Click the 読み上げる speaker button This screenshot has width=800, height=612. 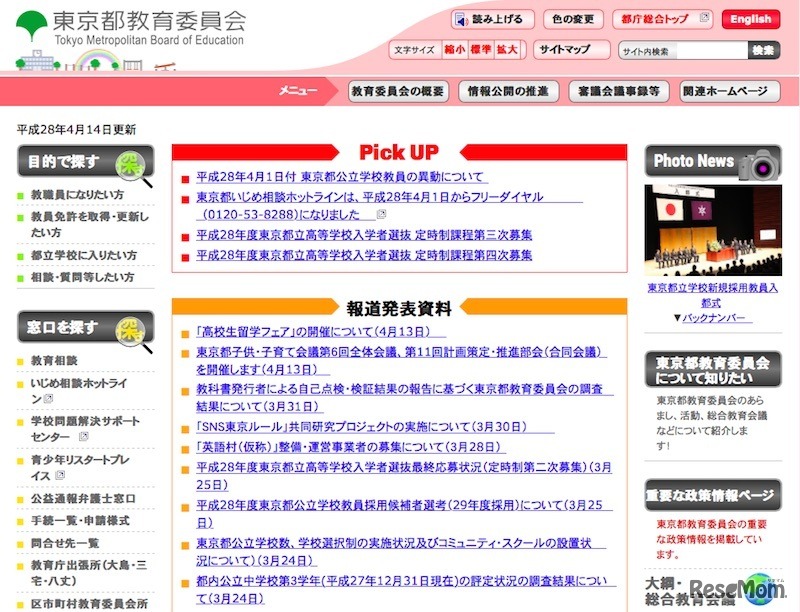click(493, 20)
